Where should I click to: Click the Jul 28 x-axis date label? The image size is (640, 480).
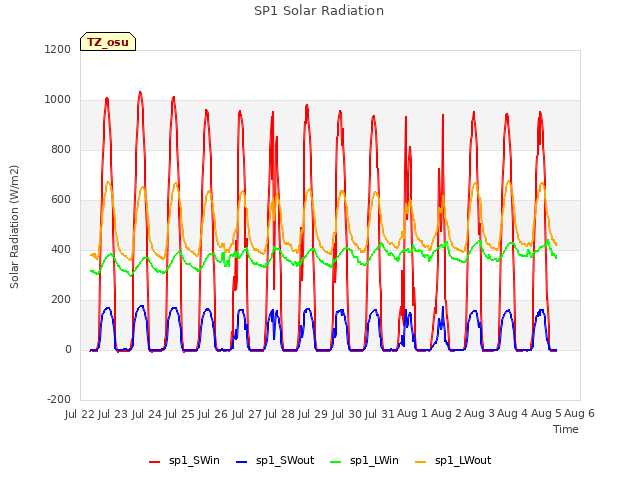(x=280, y=414)
